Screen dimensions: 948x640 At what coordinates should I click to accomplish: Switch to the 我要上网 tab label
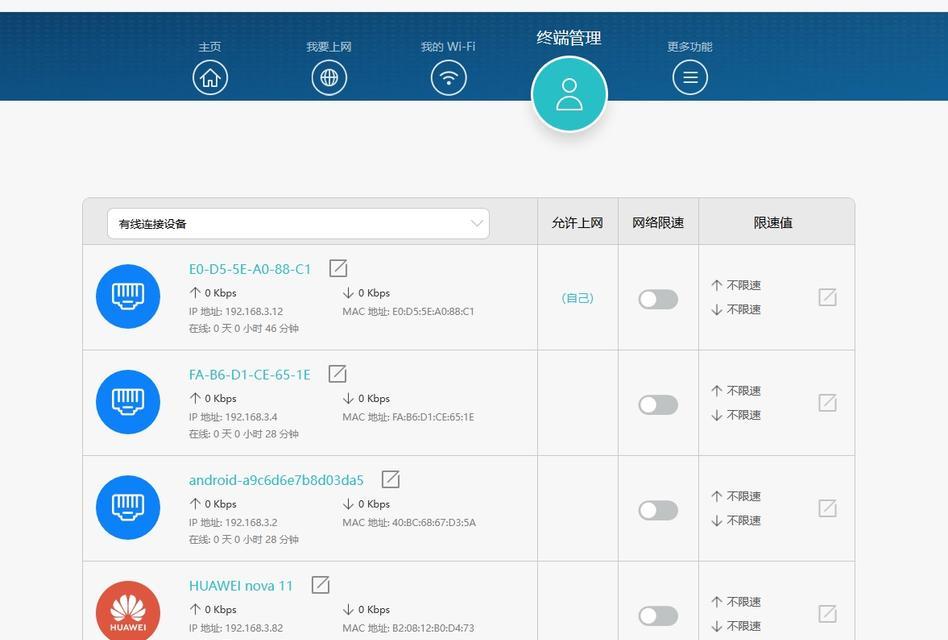click(x=329, y=47)
